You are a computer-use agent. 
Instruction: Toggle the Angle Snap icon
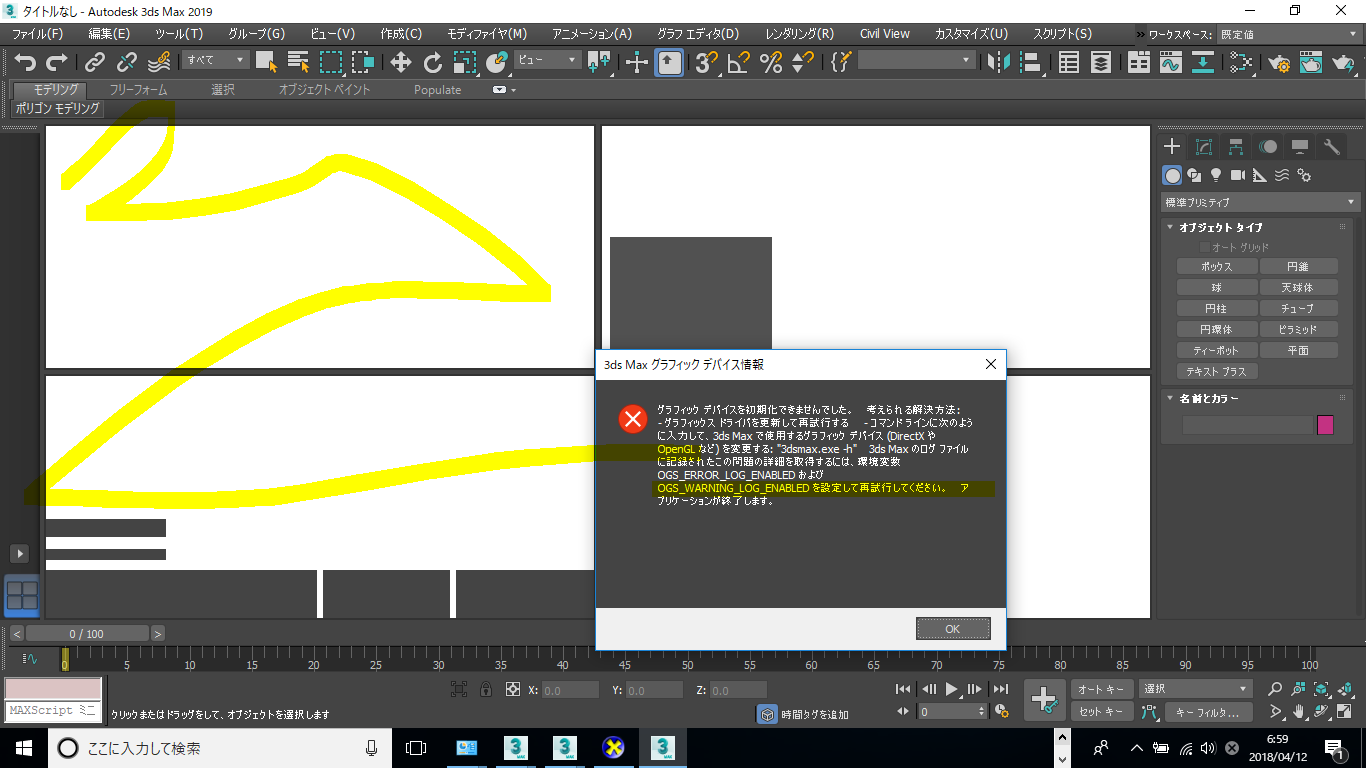(739, 62)
